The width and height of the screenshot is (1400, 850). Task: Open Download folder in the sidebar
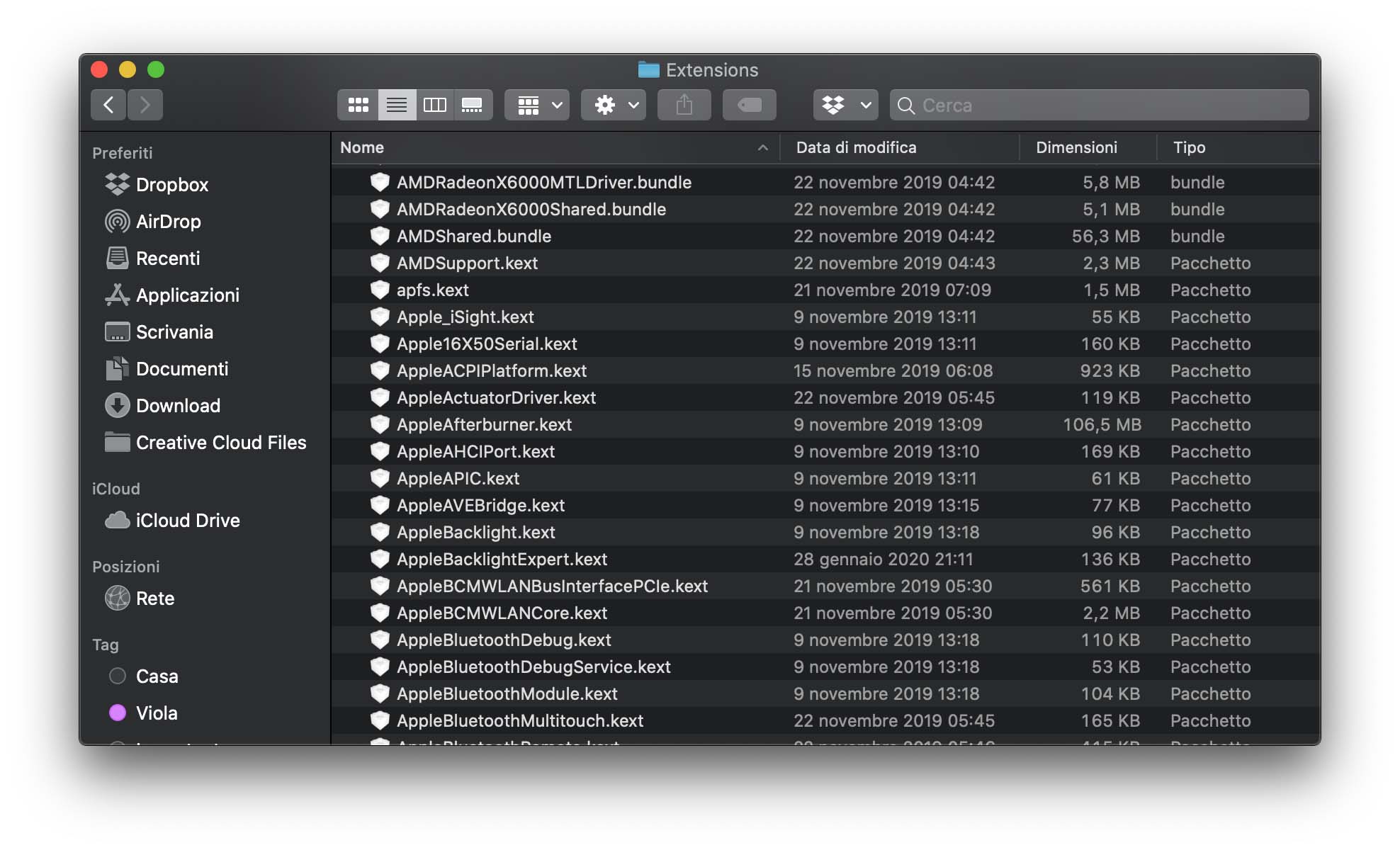[x=178, y=406]
